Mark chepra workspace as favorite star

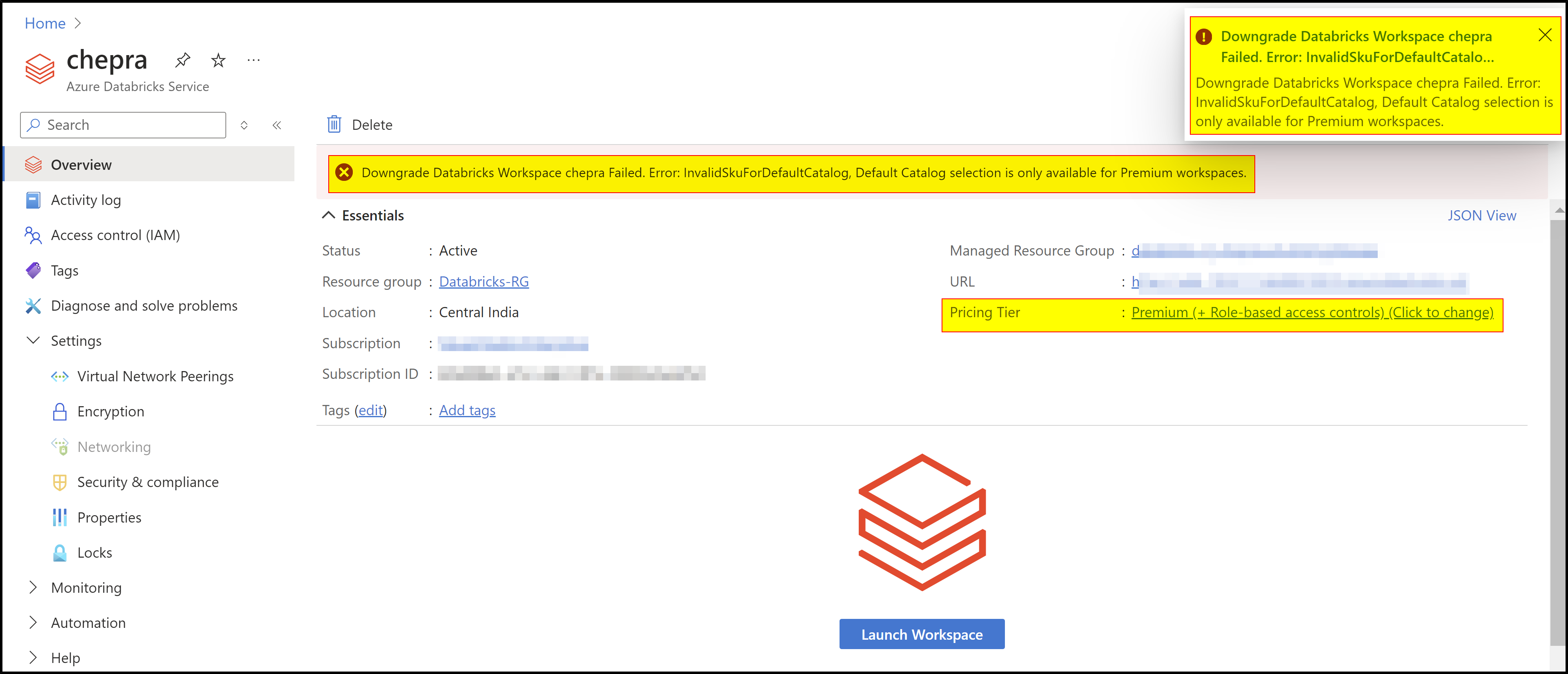pos(218,60)
